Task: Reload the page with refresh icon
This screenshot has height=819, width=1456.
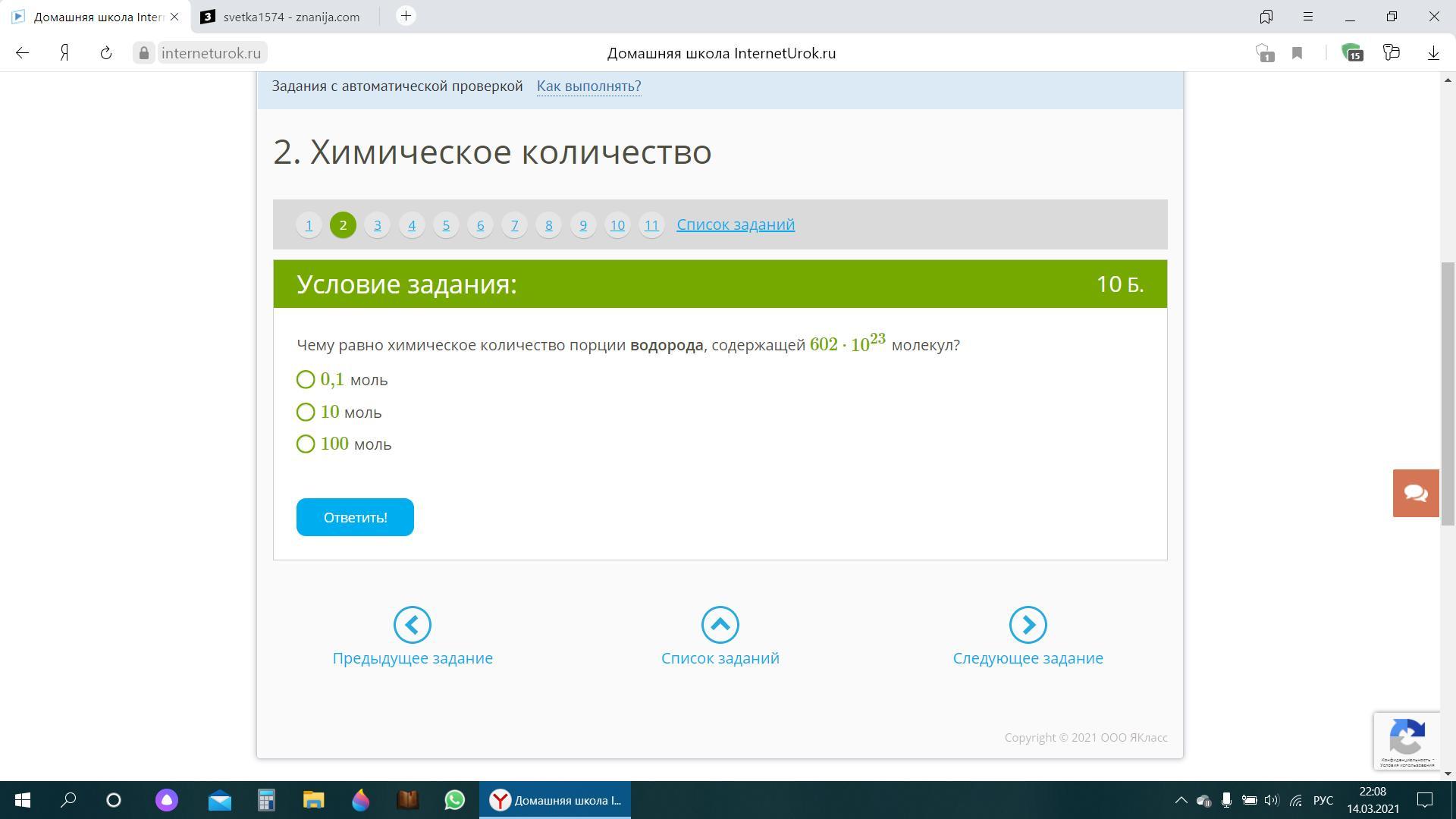Action: (x=106, y=53)
